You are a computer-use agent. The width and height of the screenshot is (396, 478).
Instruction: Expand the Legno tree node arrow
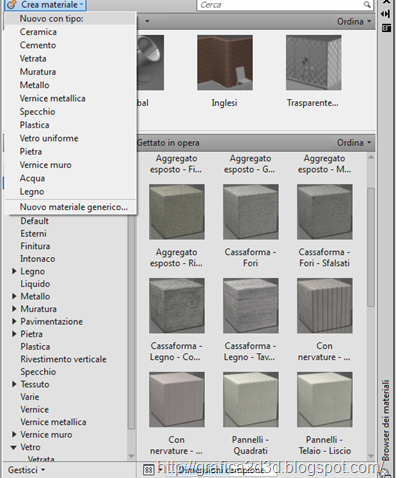click(14, 271)
